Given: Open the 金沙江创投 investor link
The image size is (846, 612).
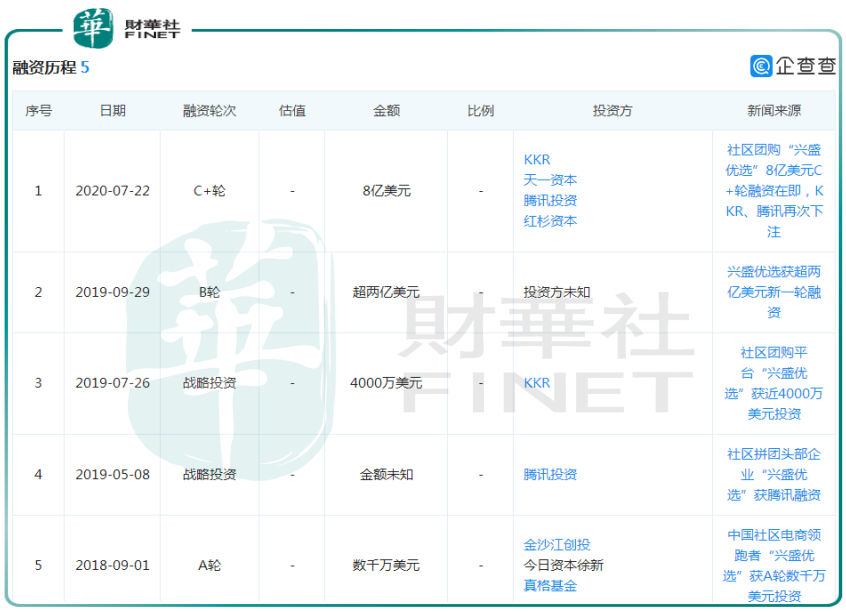Looking at the screenshot, I should [557, 545].
